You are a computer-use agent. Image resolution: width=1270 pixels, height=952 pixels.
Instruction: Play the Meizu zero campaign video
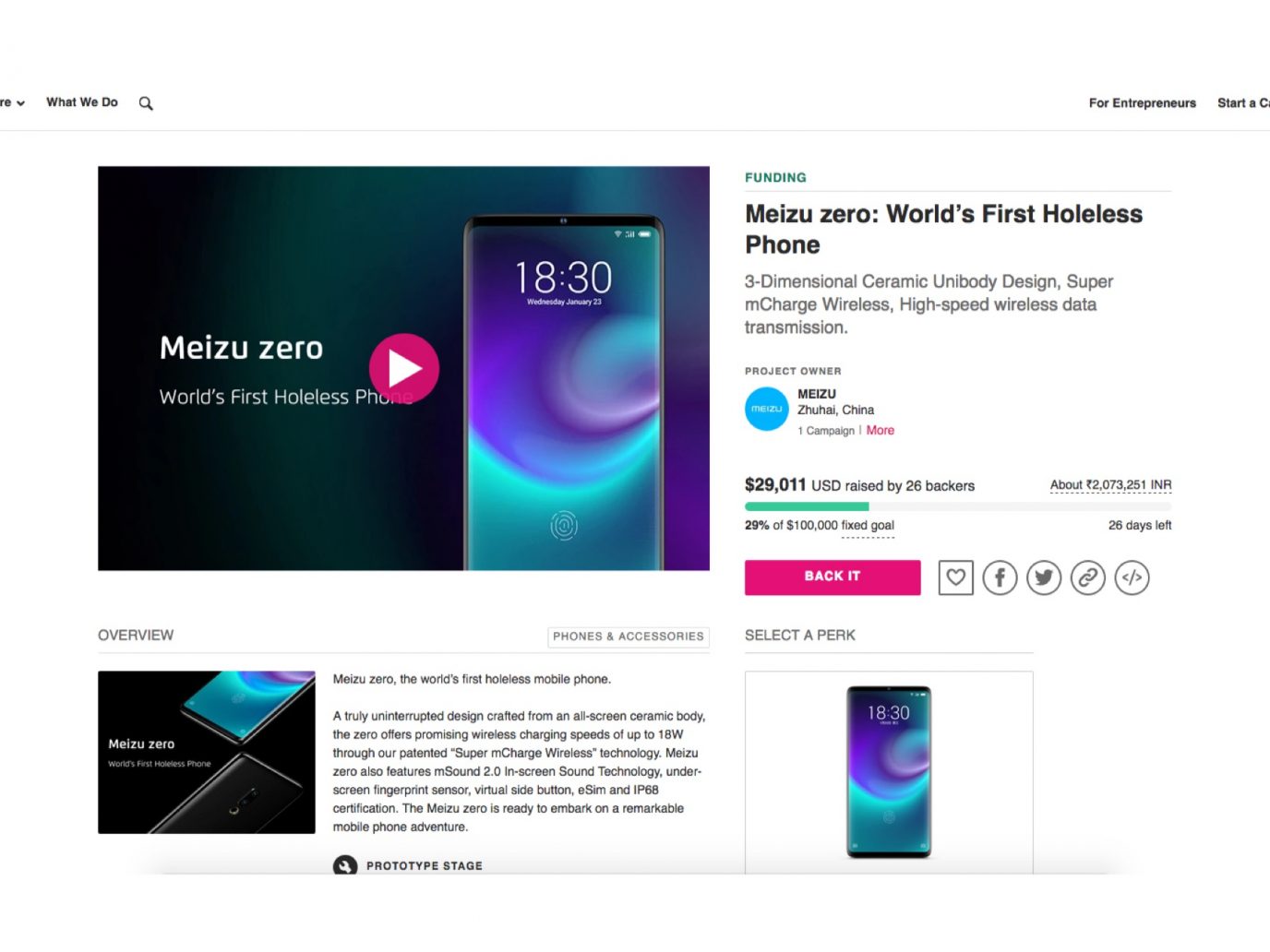[x=404, y=368]
